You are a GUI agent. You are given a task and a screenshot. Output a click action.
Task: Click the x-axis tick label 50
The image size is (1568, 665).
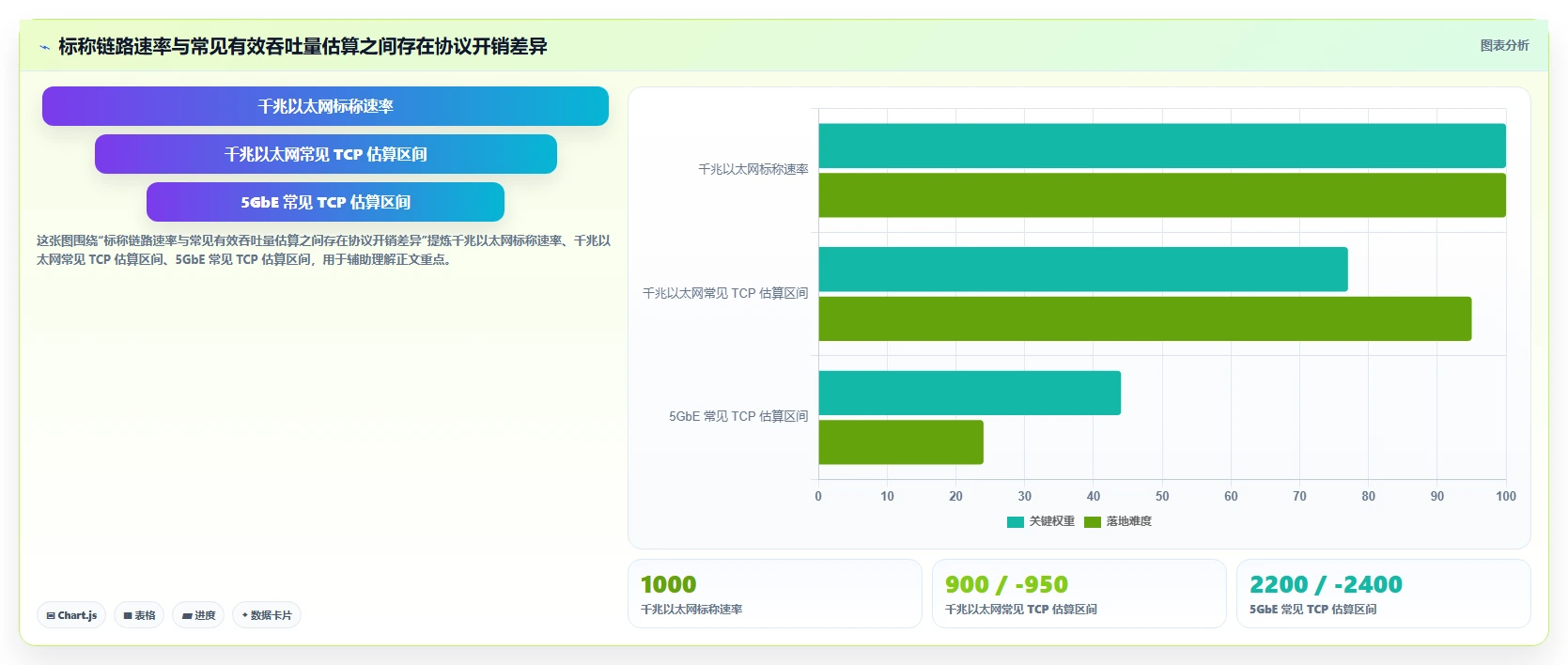click(x=1162, y=496)
